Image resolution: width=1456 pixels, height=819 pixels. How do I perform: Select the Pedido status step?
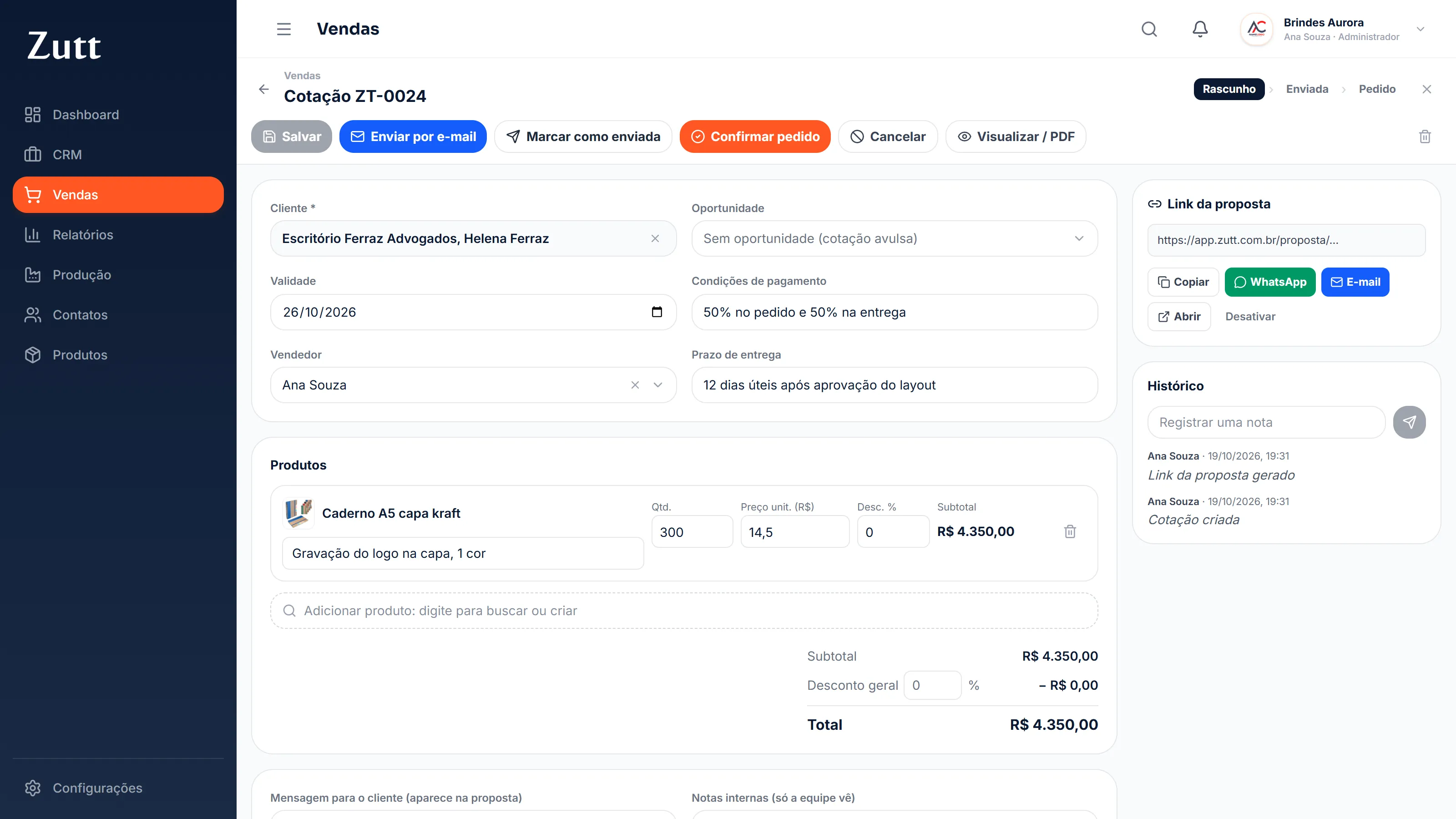pos(1377,89)
